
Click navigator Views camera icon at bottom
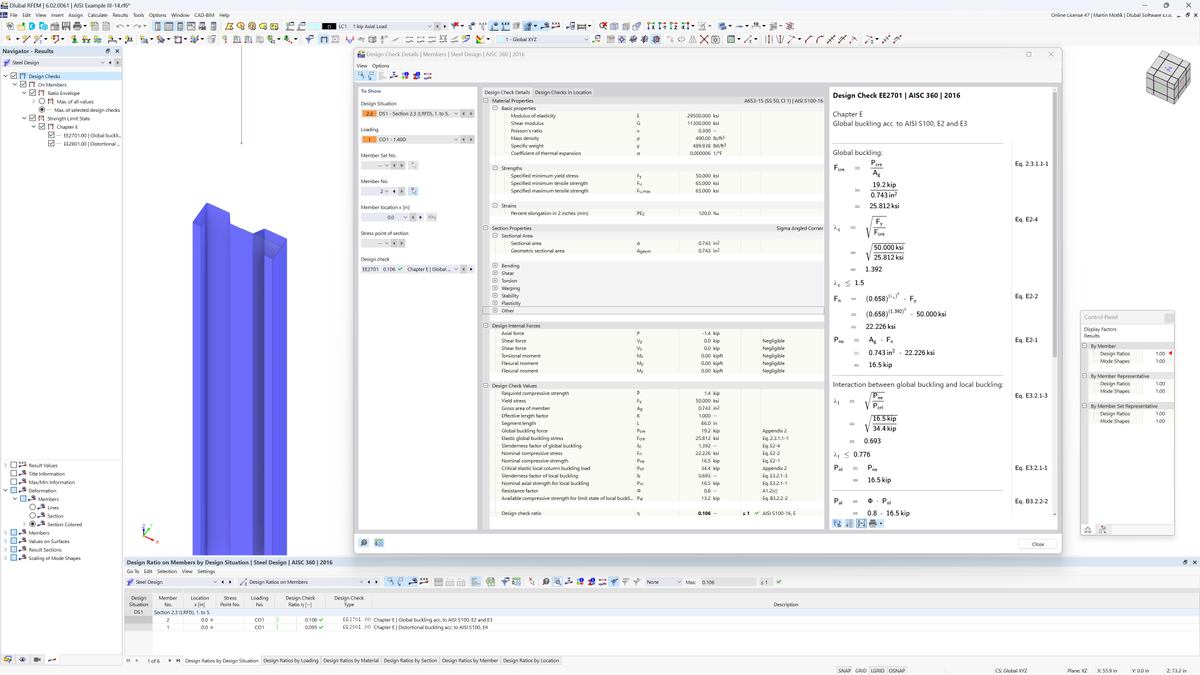pyautogui.click(x=38, y=660)
